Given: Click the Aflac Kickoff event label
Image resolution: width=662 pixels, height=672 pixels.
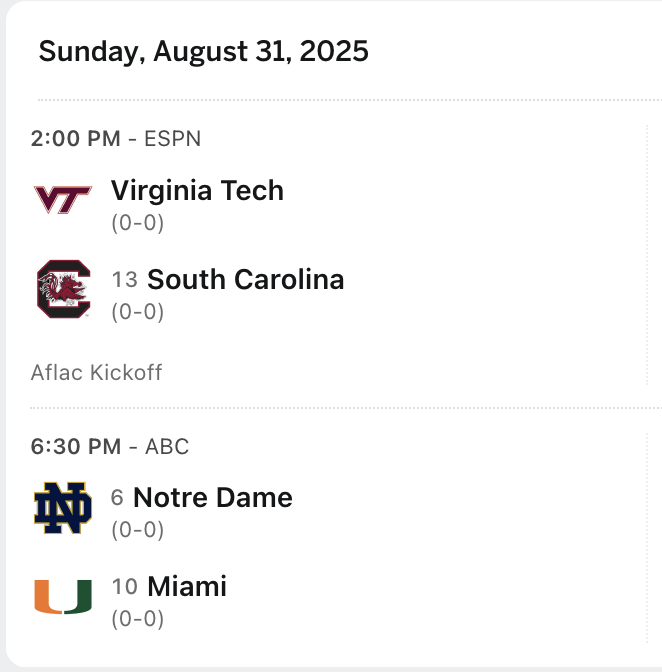Looking at the screenshot, I should [96, 373].
